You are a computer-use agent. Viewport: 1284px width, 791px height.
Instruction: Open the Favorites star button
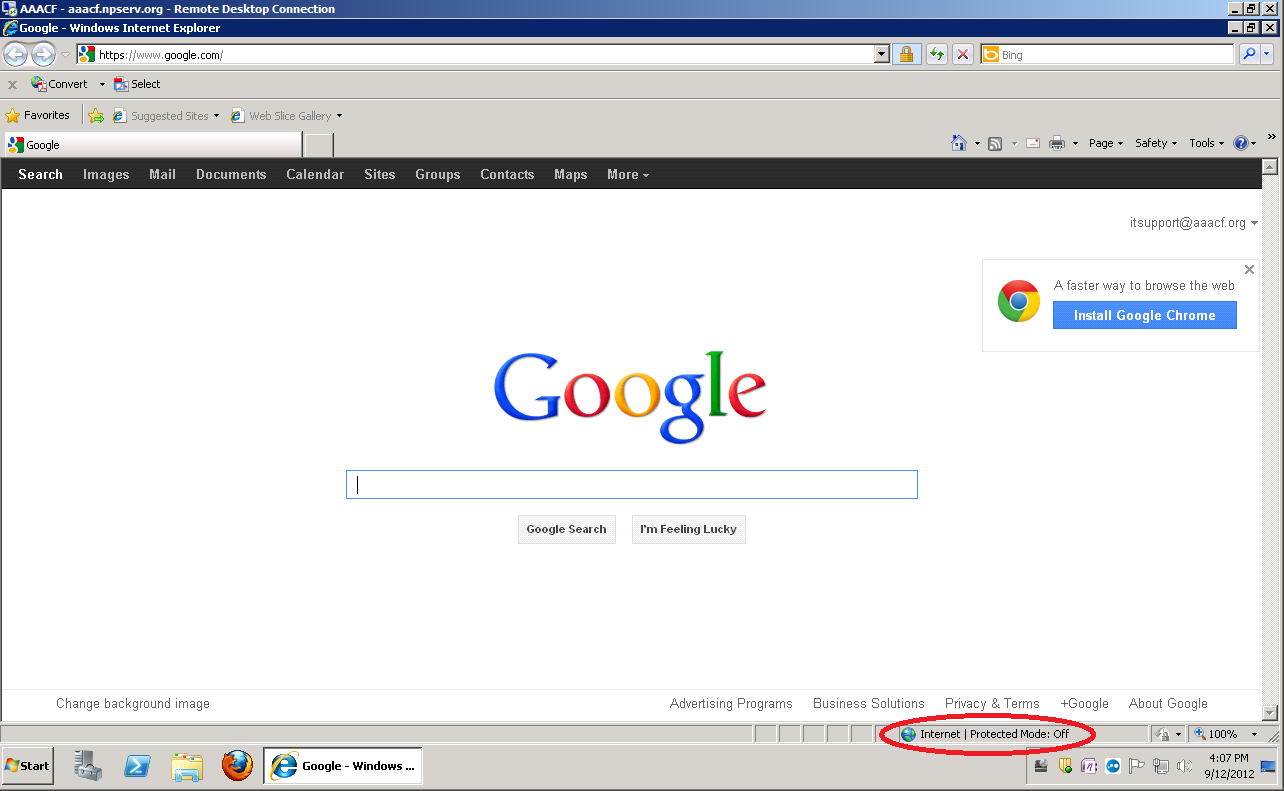tap(38, 115)
